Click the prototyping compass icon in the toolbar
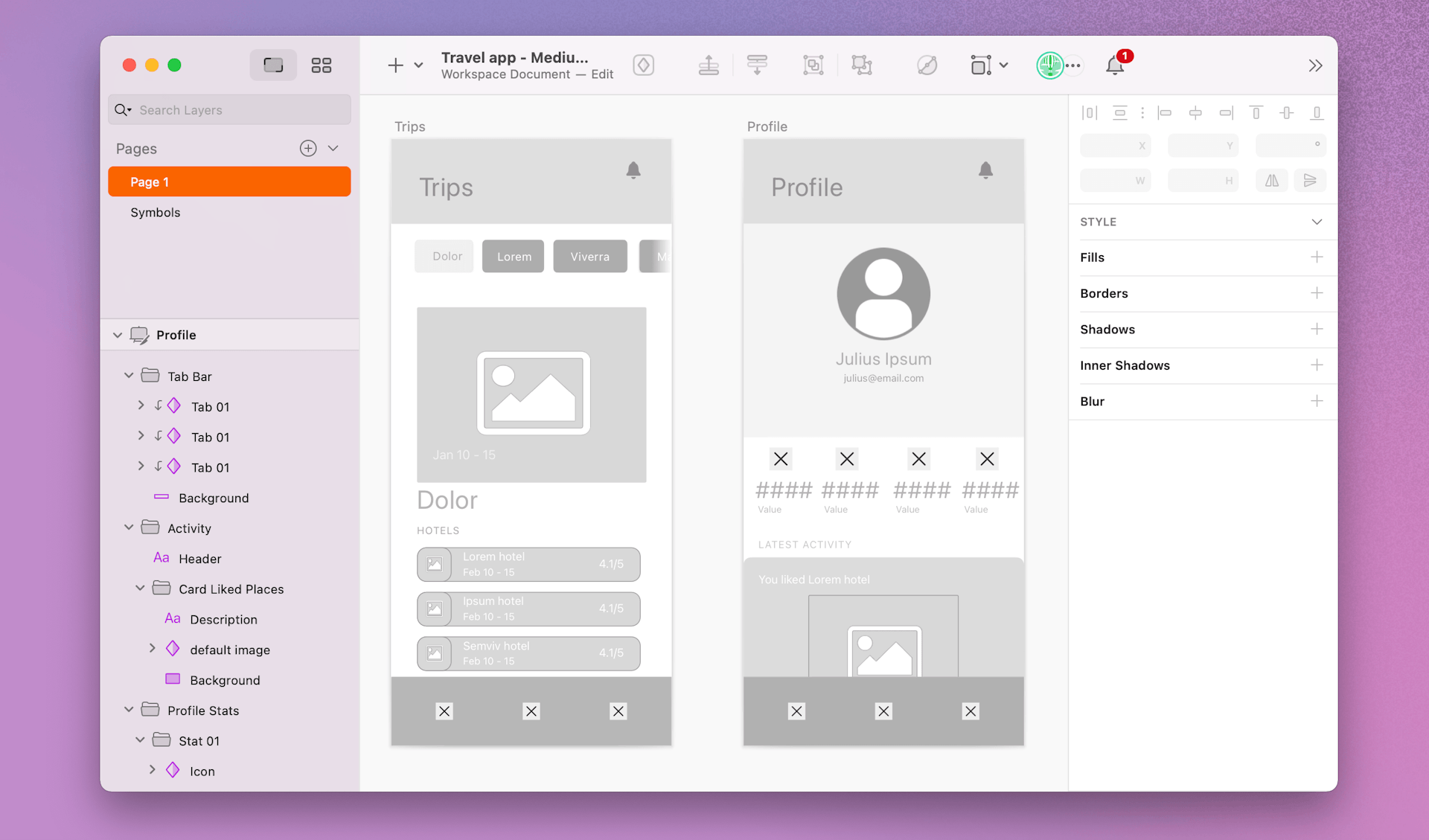The width and height of the screenshot is (1429, 840). 927,65
